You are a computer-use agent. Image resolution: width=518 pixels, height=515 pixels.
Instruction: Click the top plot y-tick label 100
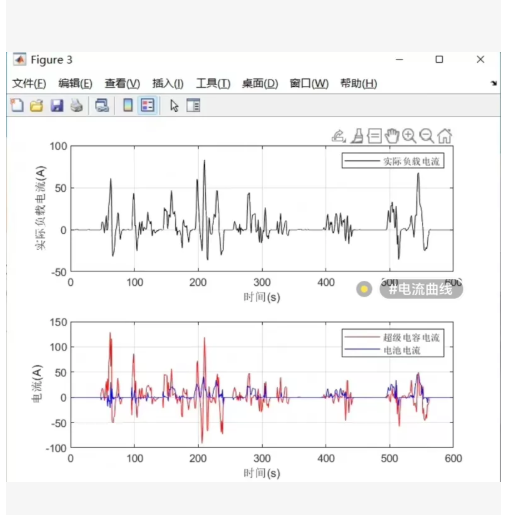pyautogui.click(x=58, y=146)
